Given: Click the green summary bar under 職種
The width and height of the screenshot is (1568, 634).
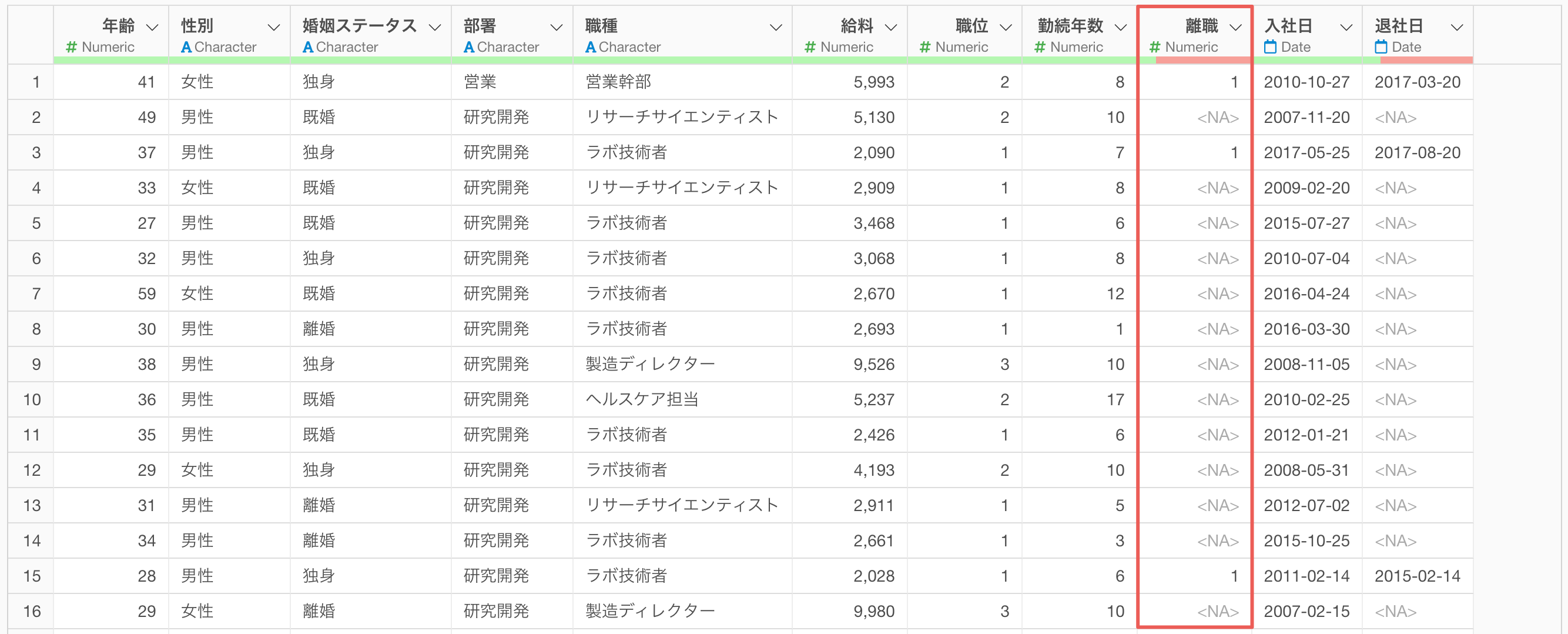Looking at the screenshot, I should [x=682, y=61].
